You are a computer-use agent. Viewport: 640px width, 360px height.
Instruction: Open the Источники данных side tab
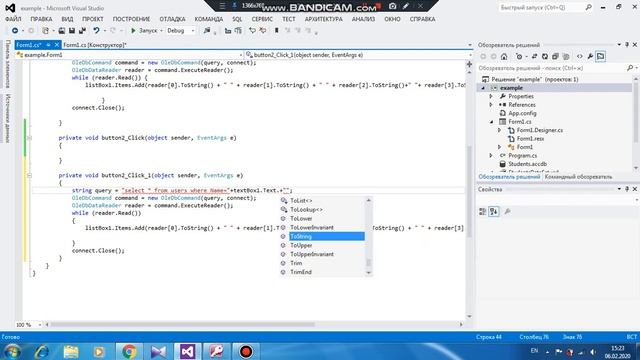point(8,118)
